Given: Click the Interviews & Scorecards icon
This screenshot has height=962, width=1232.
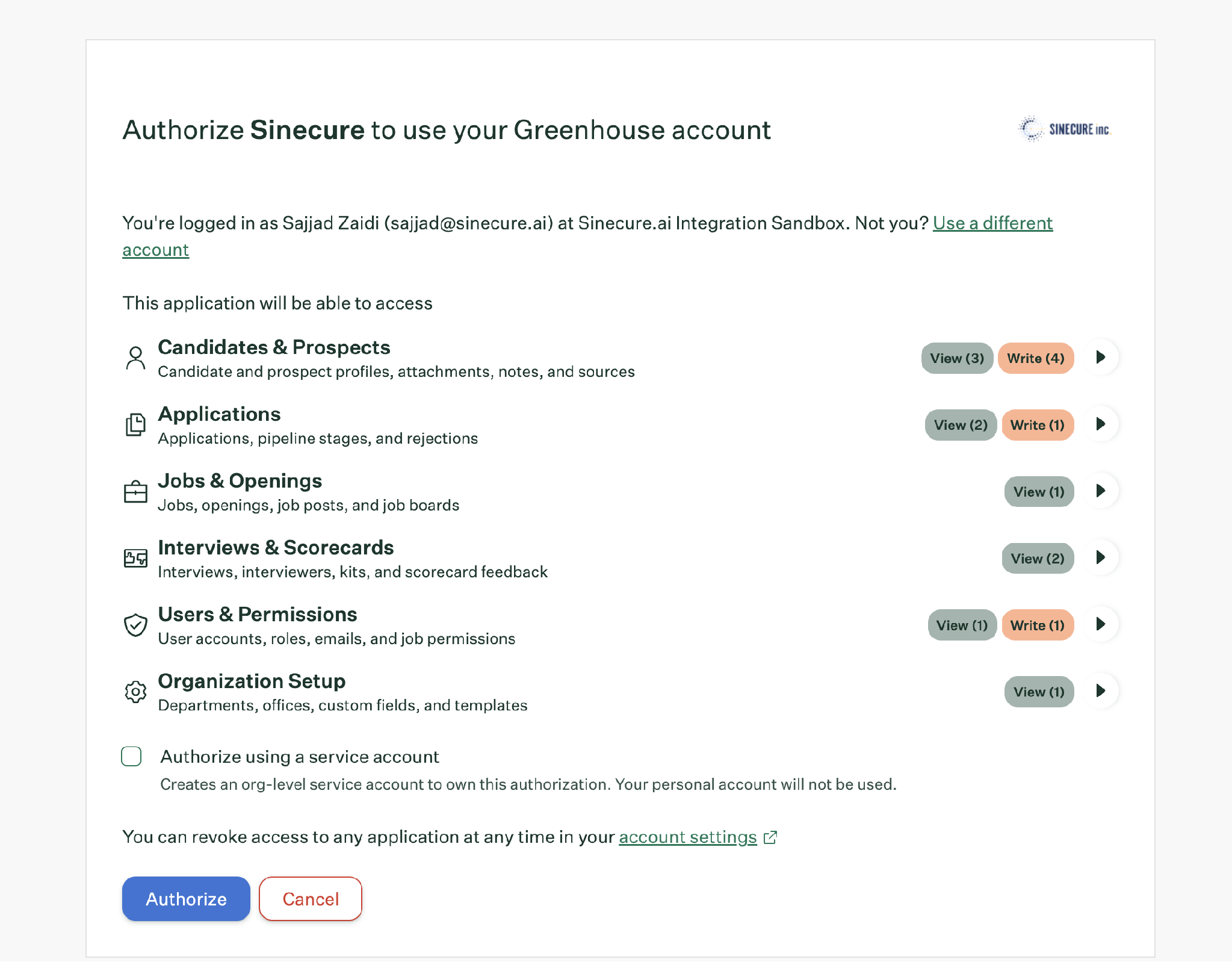Looking at the screenshot, I should click(135, 558).
